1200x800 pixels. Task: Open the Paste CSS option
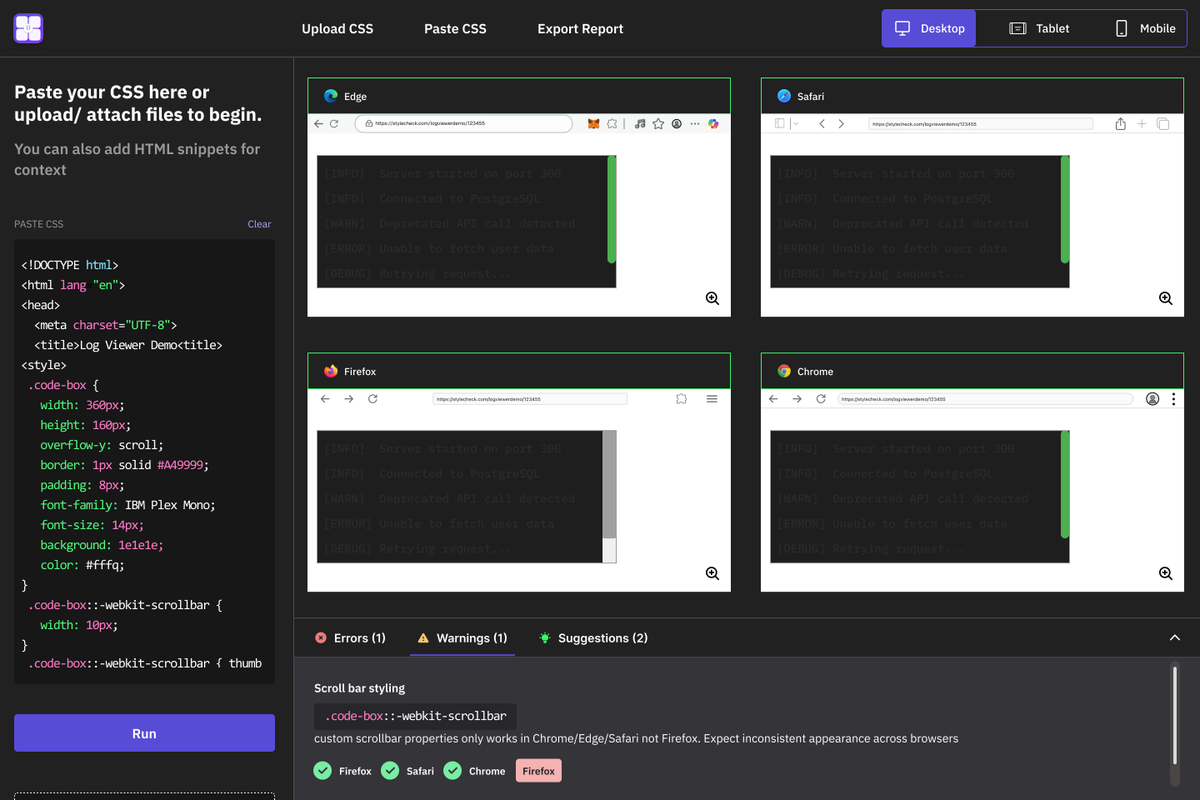pyautogui.click(x=455, y=29)
